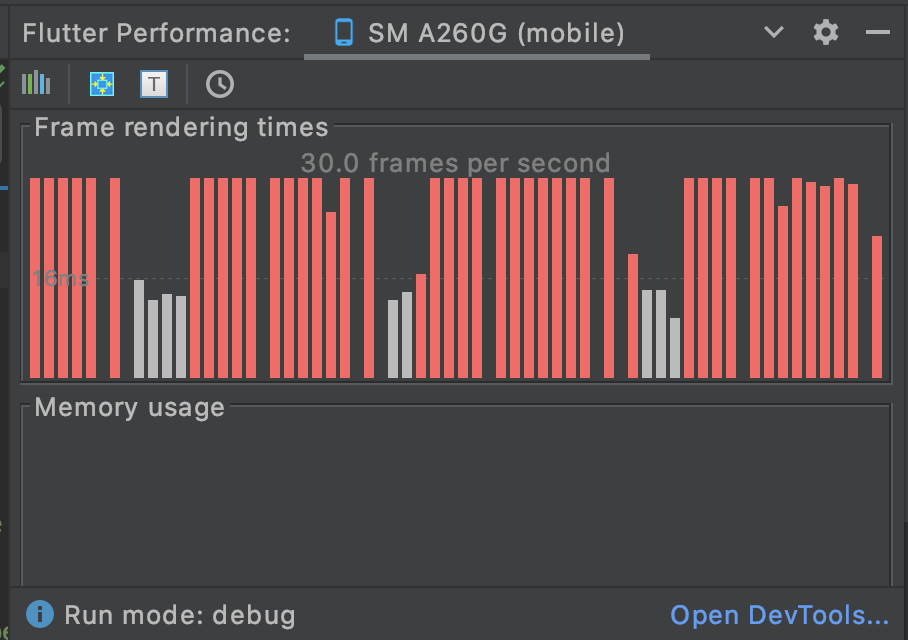Image resolution: width=908 pixels, height=640 pixels.
Task: Open the Flutter Performance settings gear
Action: pyautogui.click(x=826, y=31)
